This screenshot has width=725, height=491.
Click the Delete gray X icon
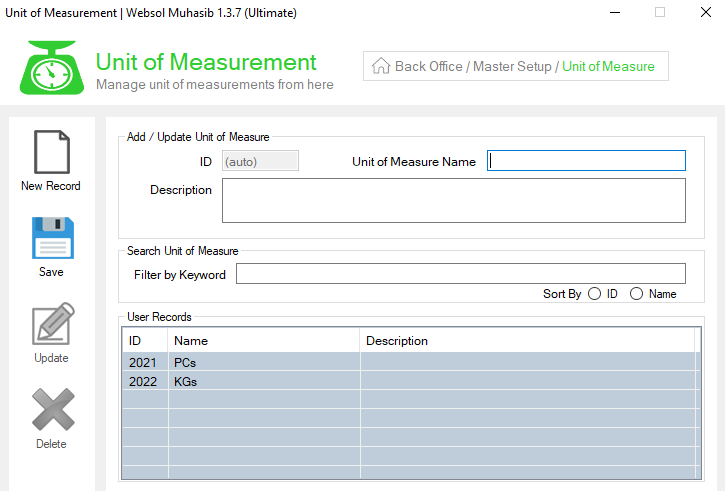(53, 409)
